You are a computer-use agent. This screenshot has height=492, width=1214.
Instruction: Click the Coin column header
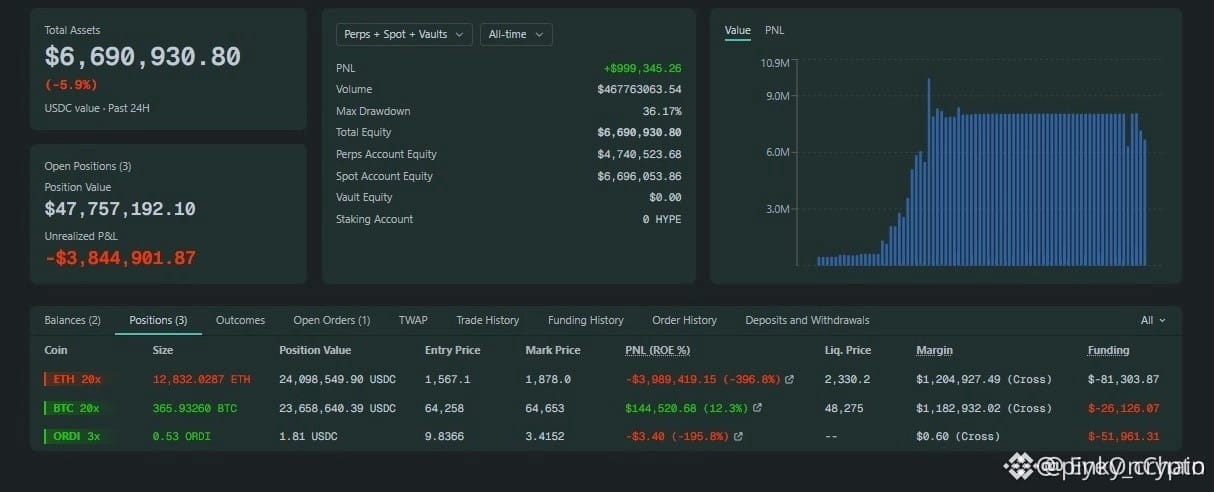coord(56,350)
